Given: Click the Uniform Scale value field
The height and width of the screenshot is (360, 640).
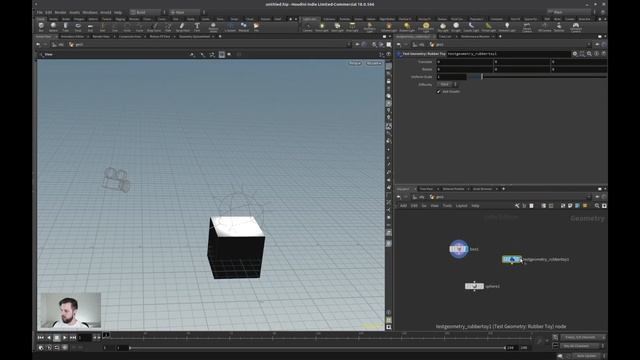Looking at the screenshot, I should pyautogui.click(x=451, y=76).
